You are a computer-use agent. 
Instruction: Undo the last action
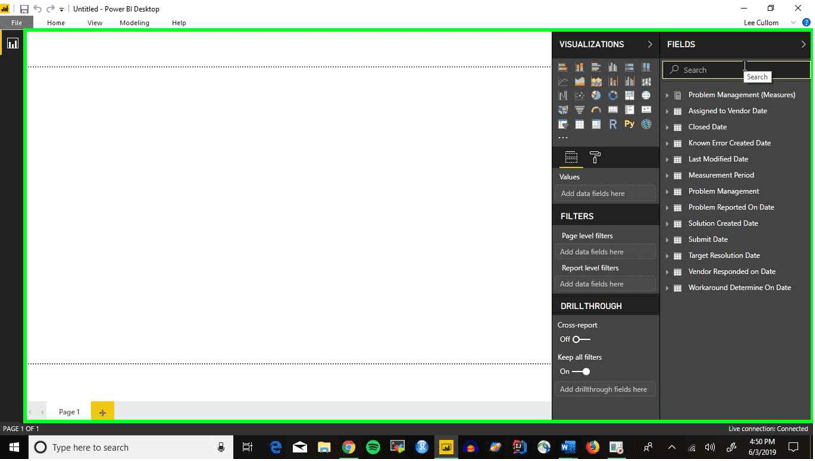click(37, 9)
